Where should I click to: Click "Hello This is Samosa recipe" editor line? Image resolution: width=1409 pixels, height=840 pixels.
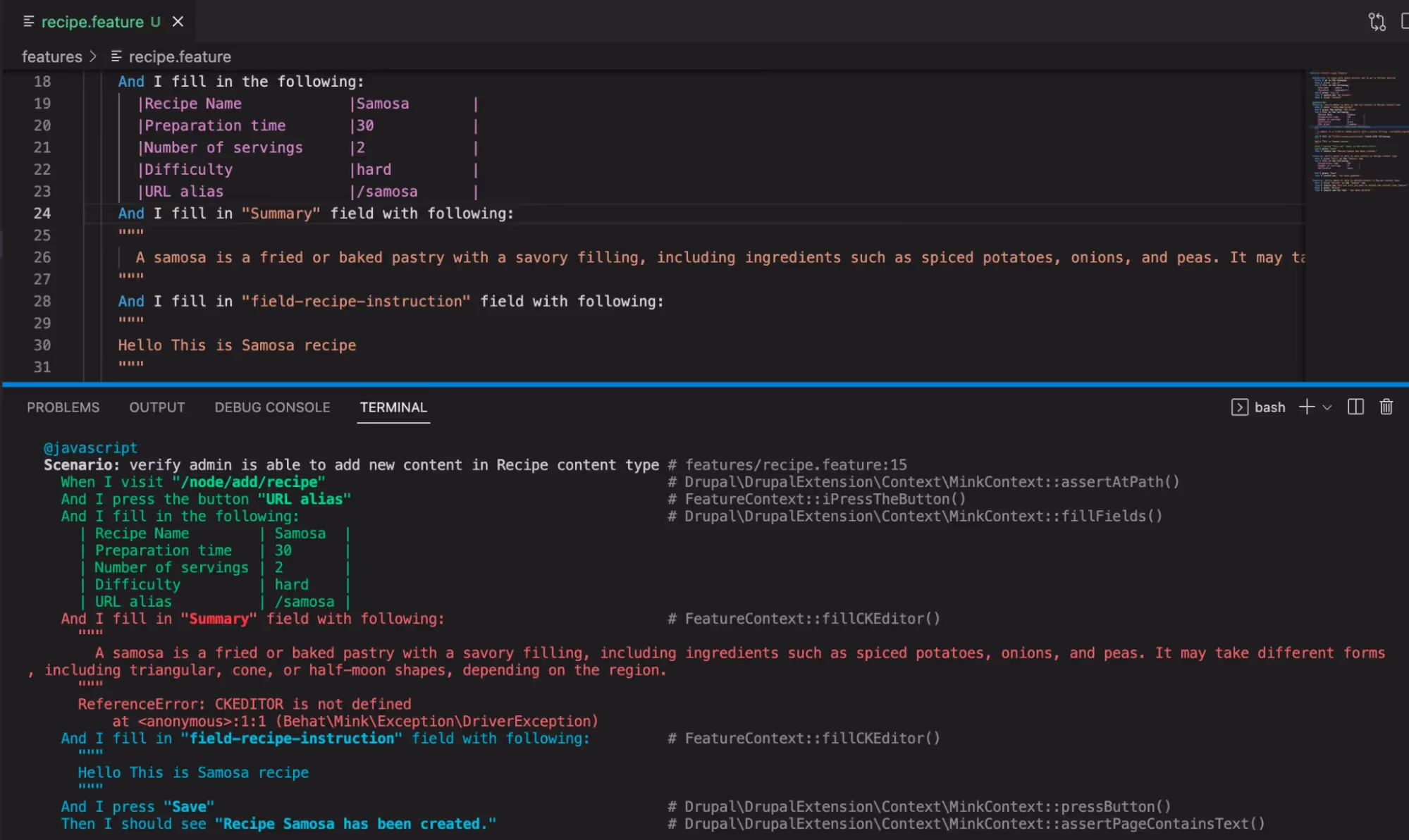pyautogui.click(x=237, y=345)
